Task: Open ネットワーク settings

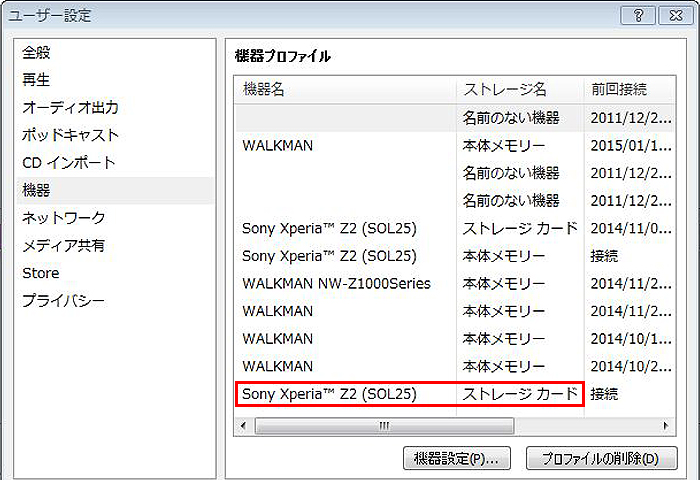Action: pyautogui.click(x=115, y=218)
